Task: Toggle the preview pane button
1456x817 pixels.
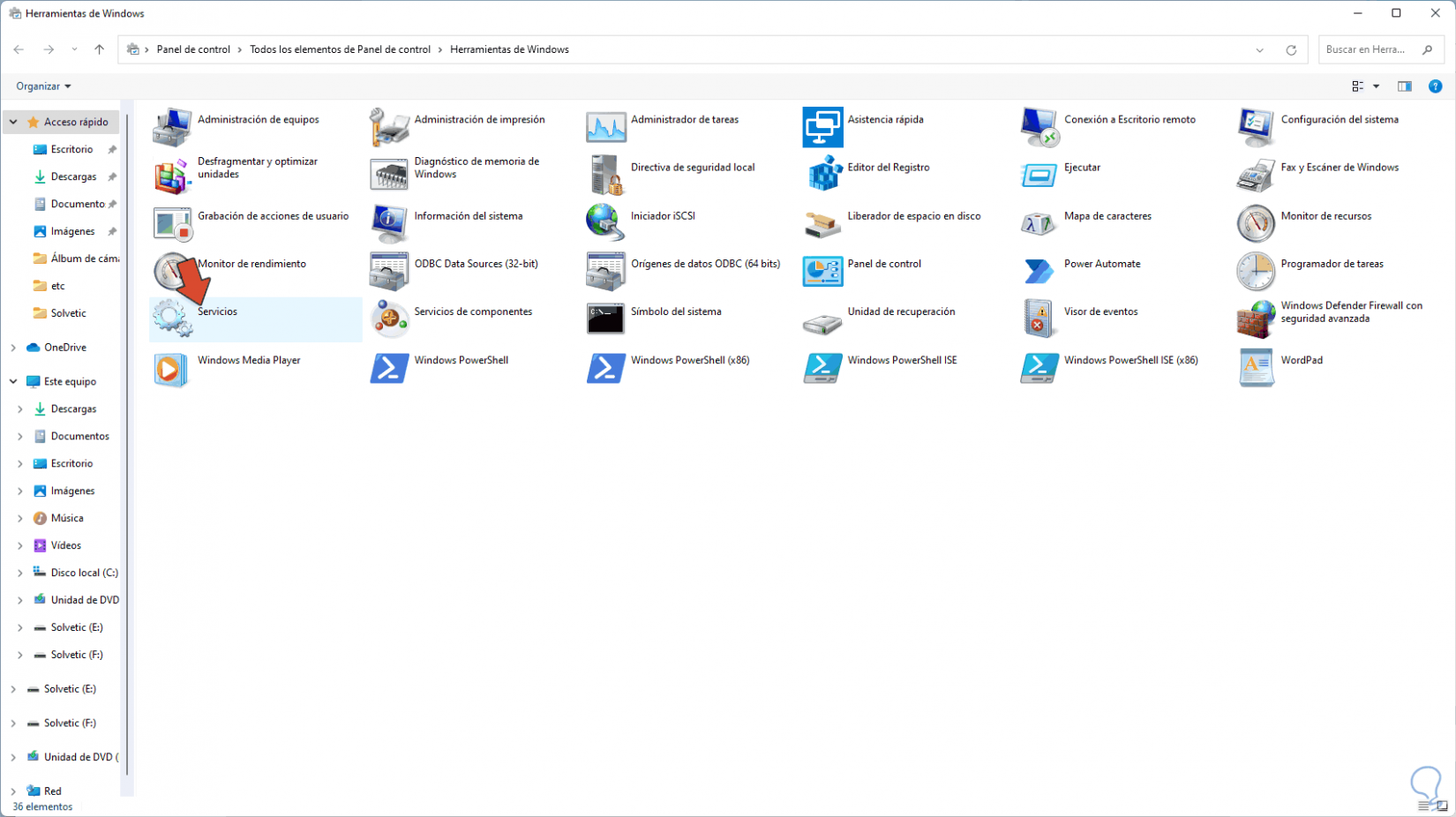Action: point(1405,86)
